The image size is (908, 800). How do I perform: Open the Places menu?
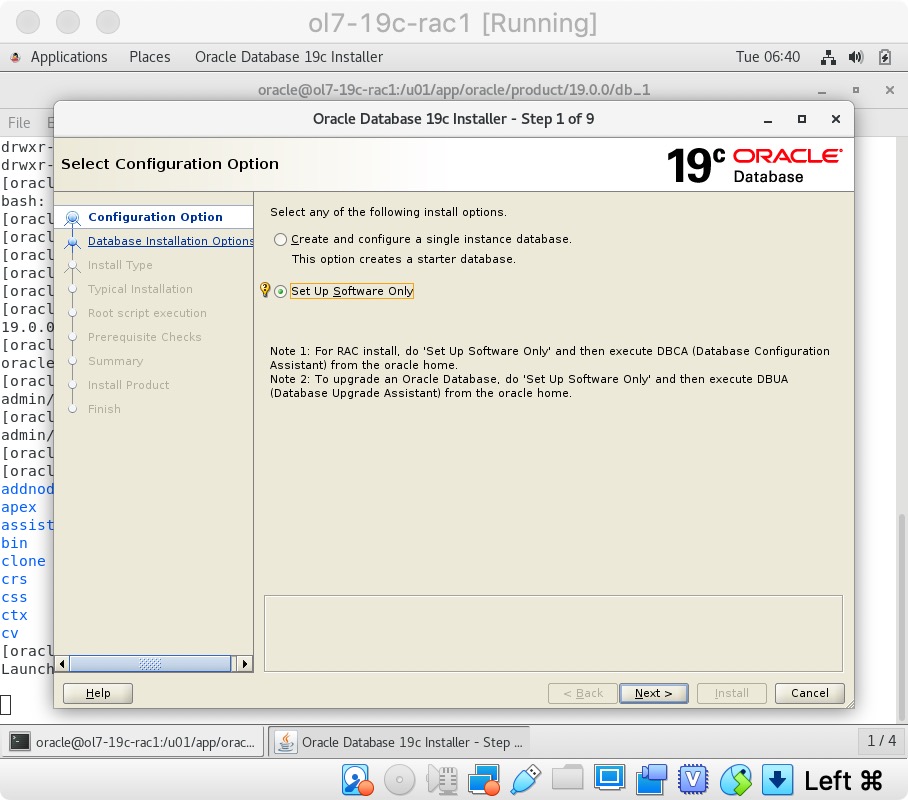[x=149, y=57]
